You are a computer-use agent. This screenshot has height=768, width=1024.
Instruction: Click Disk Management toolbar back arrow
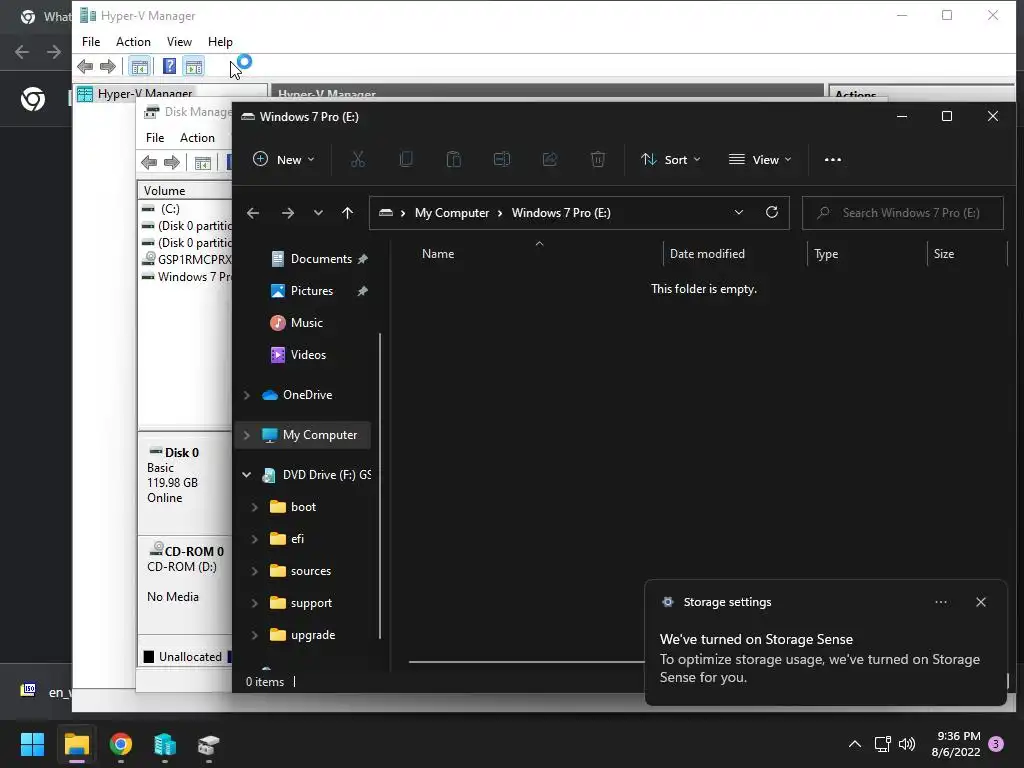coord(149,162)
